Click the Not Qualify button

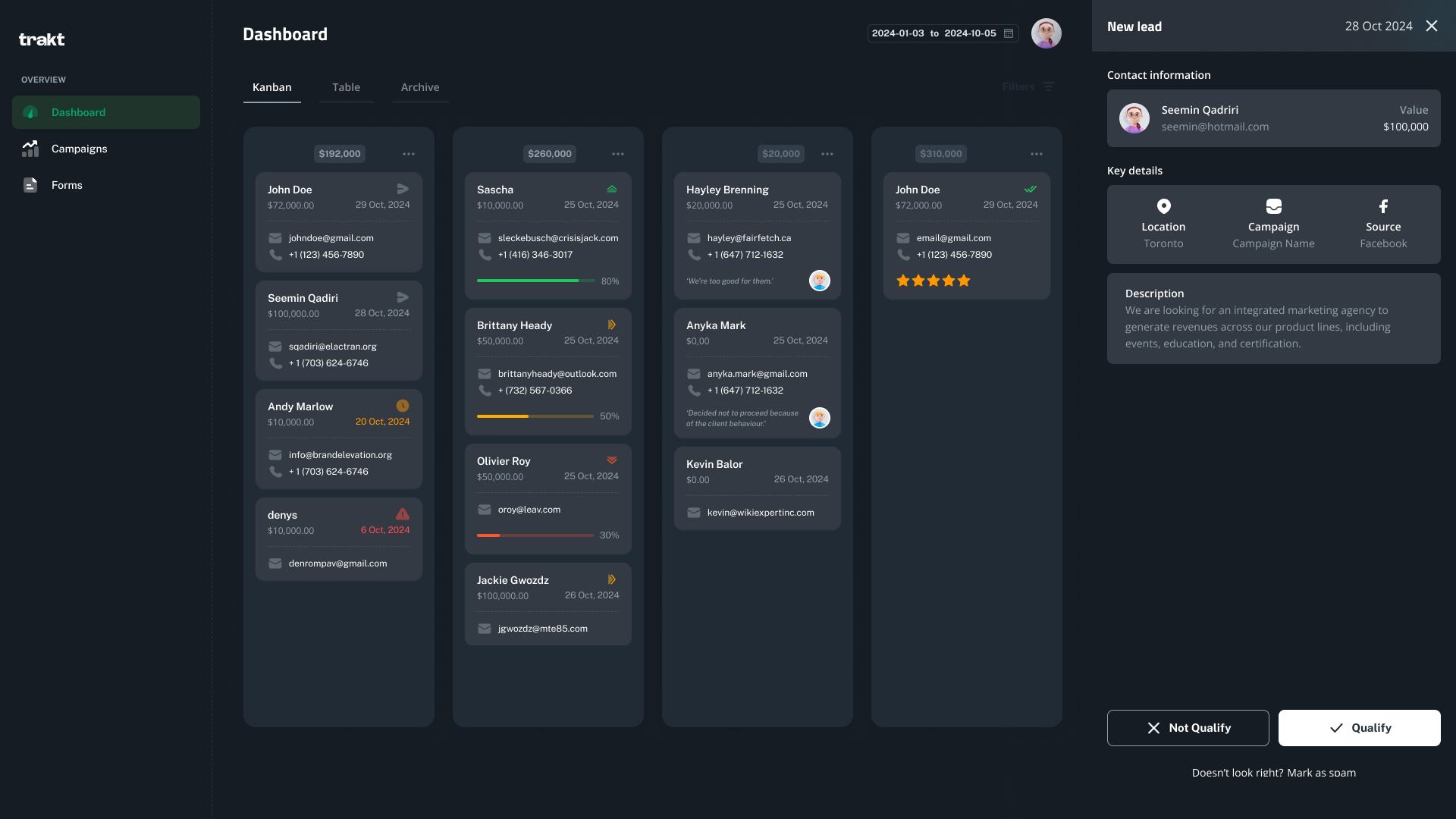(1188, 728)
